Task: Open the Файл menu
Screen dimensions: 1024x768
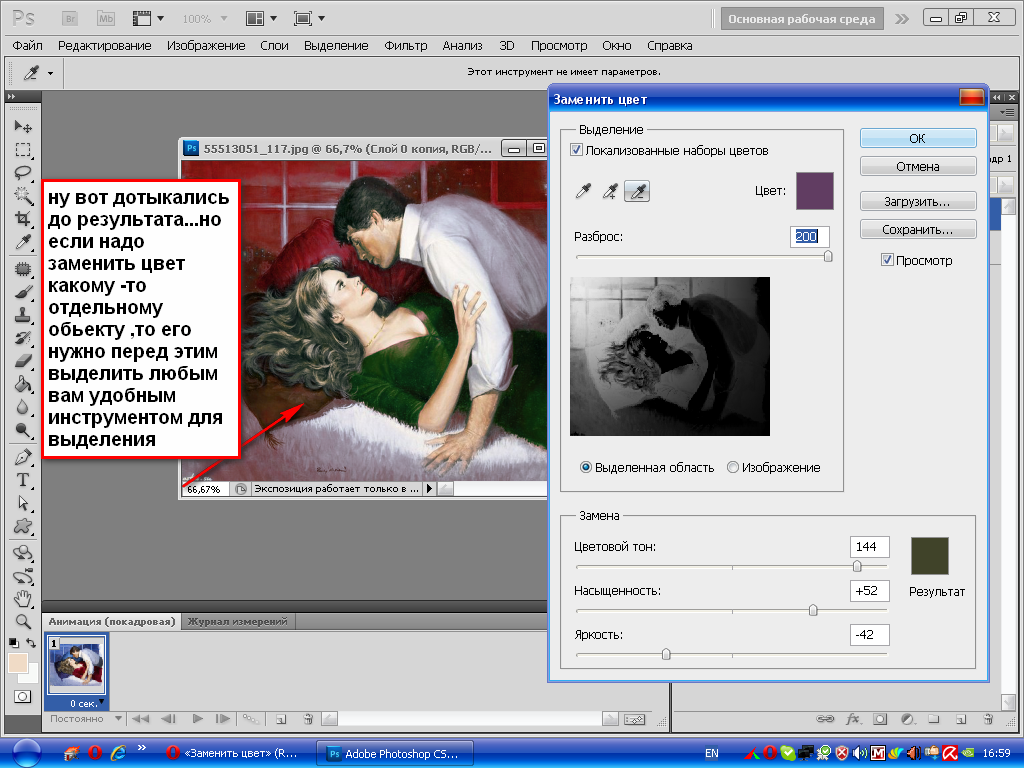Action: tap(27, 46)
